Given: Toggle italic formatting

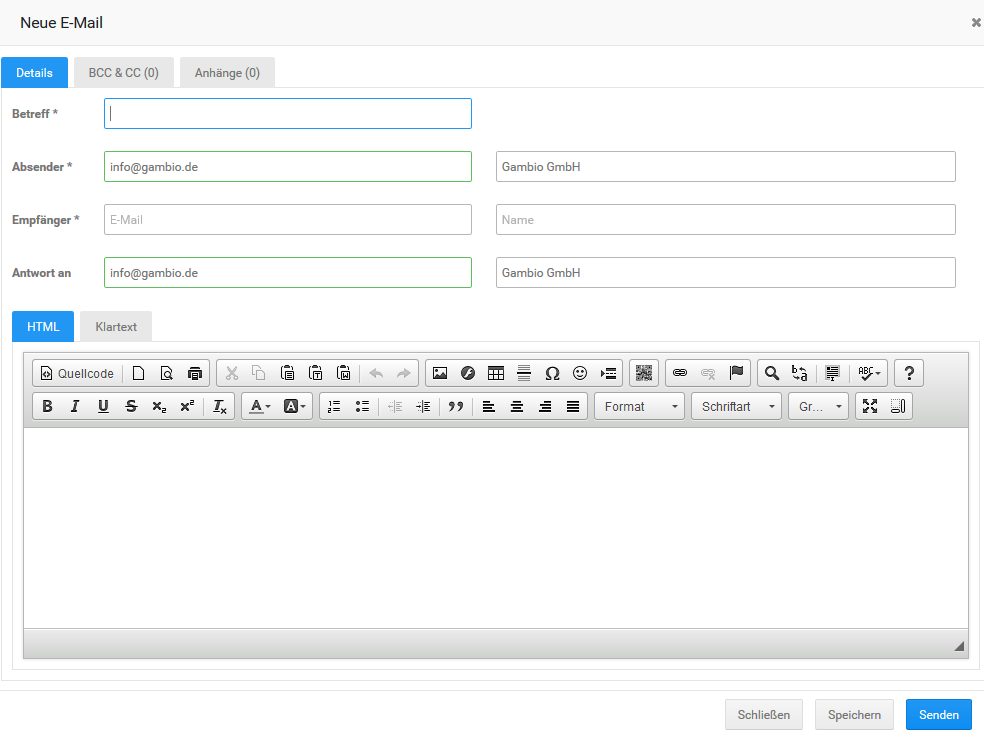Looking at the screenshot, I should [75, 406].
